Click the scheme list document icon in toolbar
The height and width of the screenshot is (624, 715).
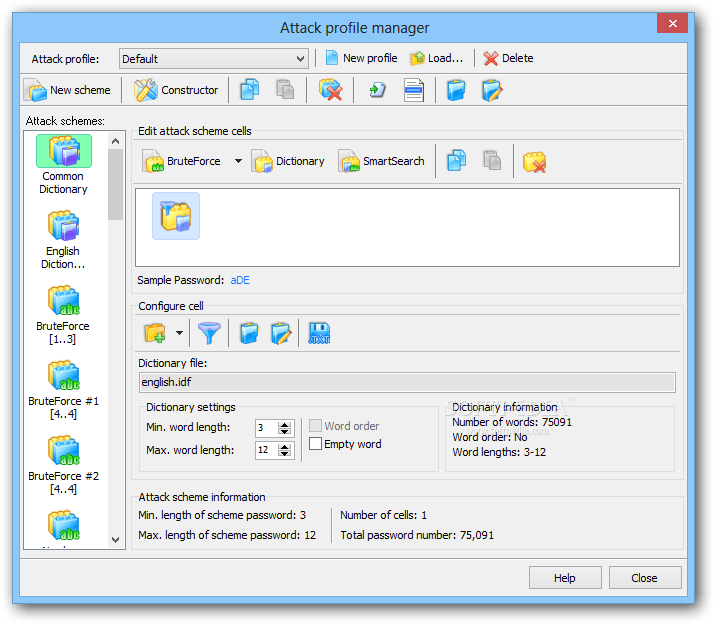(414, 89)
